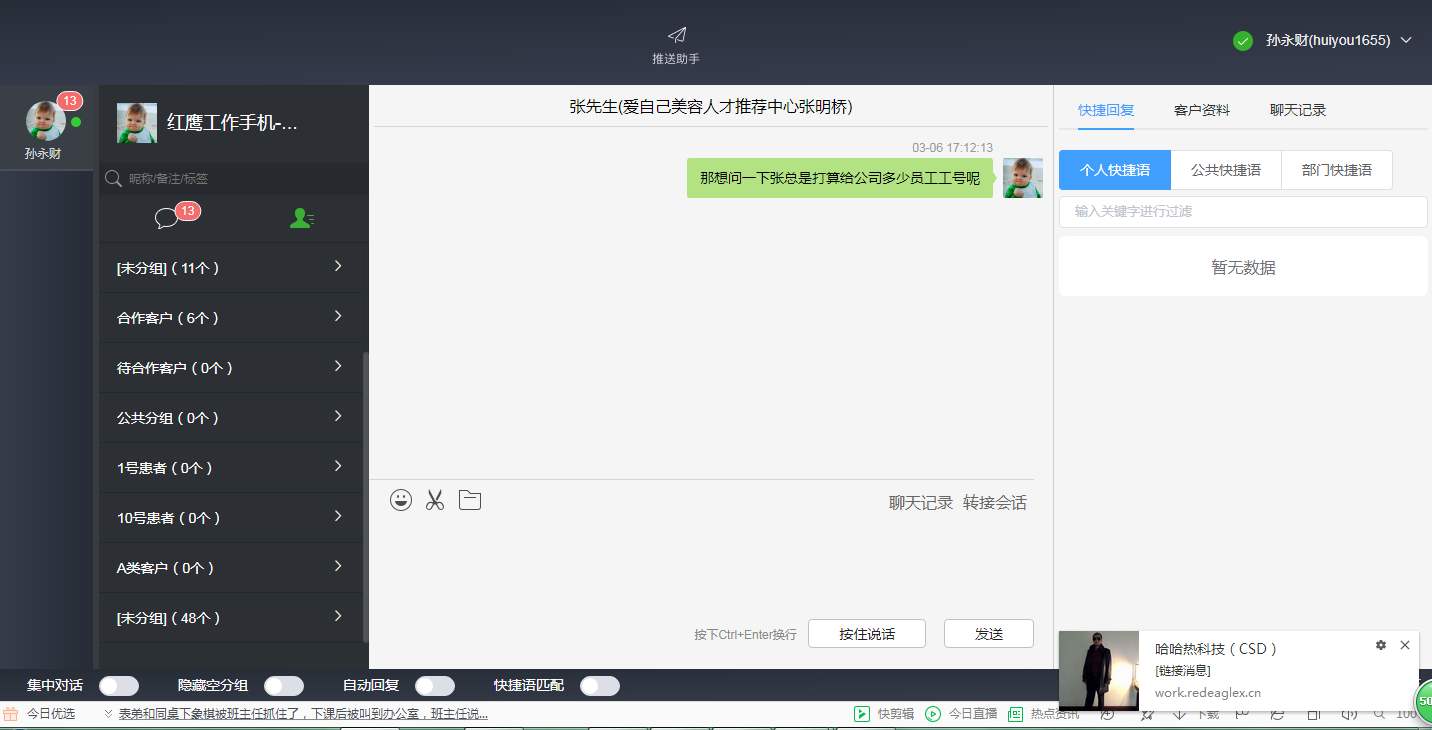Open the 孙永财 account dropdown arrow
The width and height of the screenshot is (1432, 730).
(x=1406, y=40)
